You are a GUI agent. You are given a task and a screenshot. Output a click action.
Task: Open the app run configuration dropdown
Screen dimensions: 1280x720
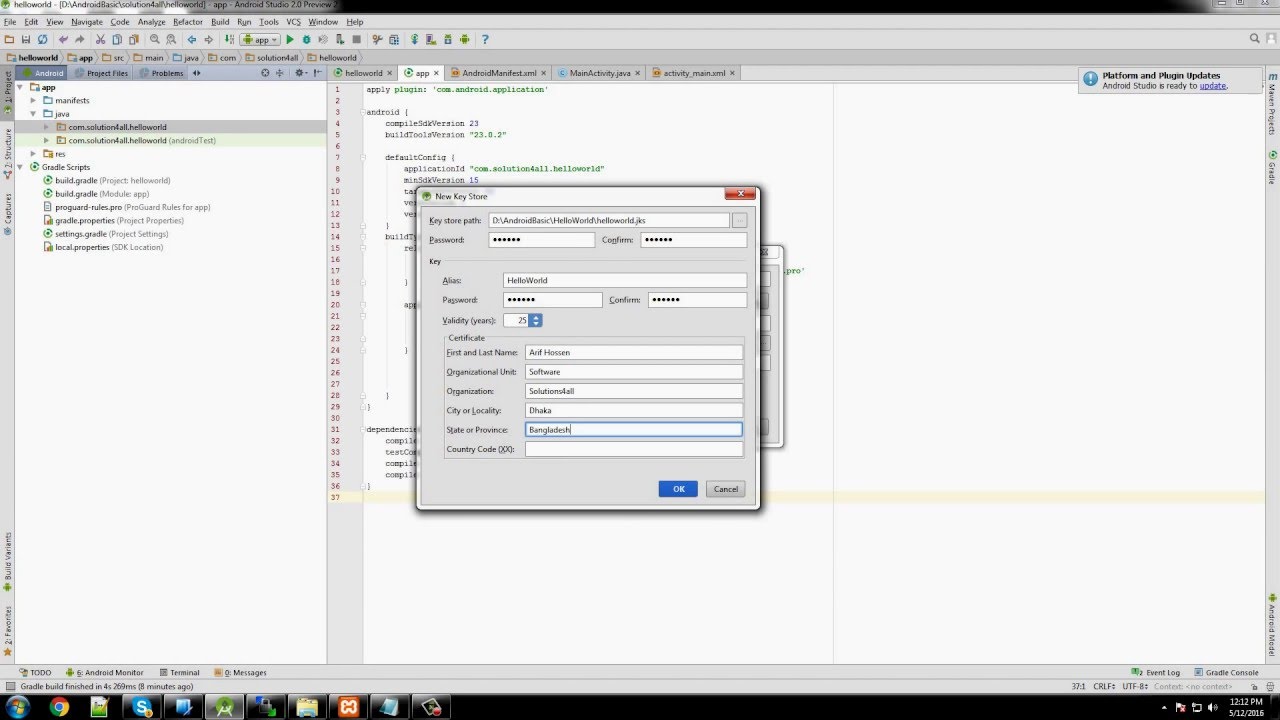coord(261,39)
